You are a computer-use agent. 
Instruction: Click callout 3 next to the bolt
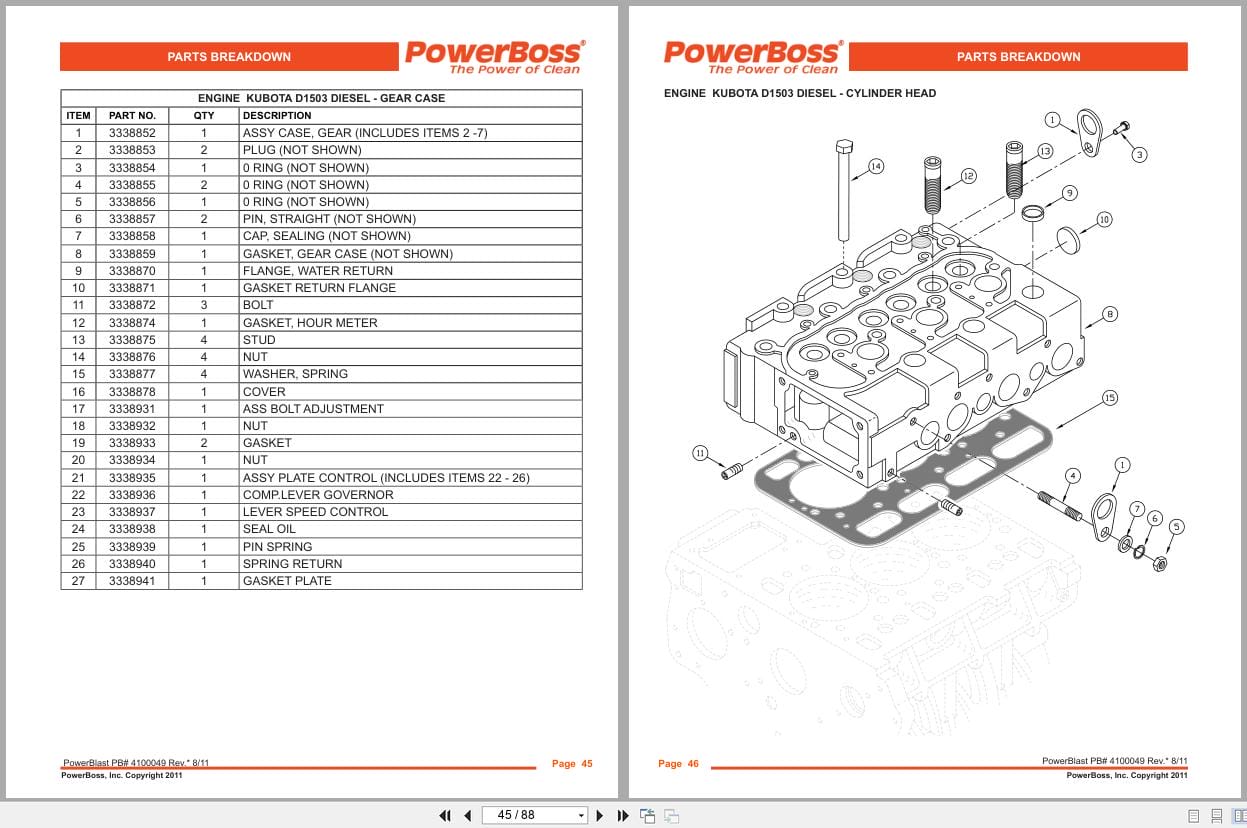pyautogui.click(x=1139, y=155)
